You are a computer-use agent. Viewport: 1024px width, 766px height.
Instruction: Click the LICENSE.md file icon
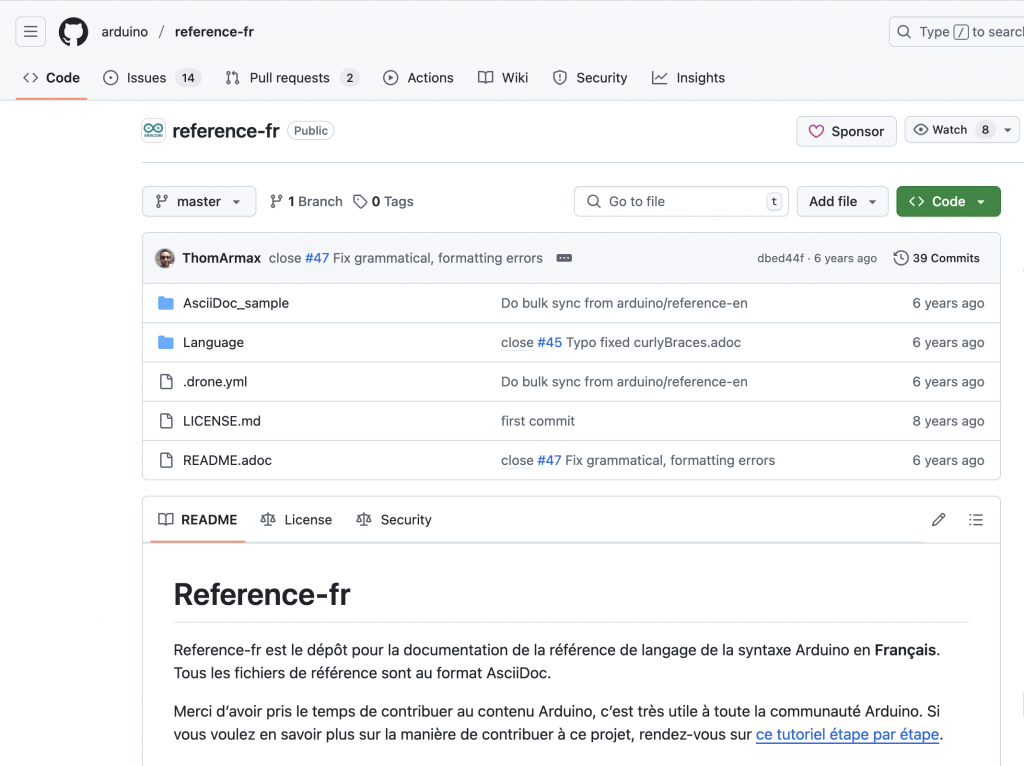pos(167,421)
